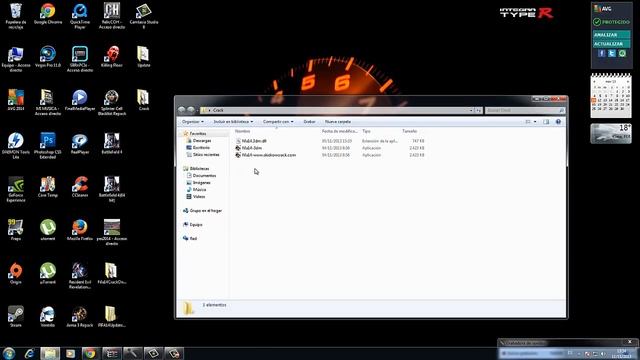Select the RealPlayer desktop shortcut
Screen dimensions: 640x360
[x=80, y=143]
